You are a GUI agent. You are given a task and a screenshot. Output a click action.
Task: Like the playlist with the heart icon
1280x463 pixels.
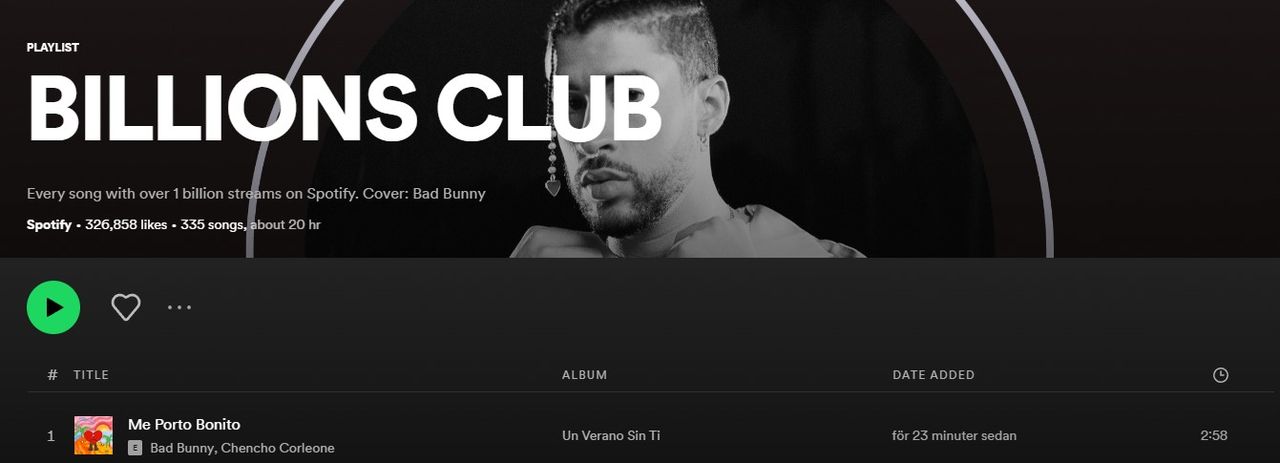pos(126,307)
